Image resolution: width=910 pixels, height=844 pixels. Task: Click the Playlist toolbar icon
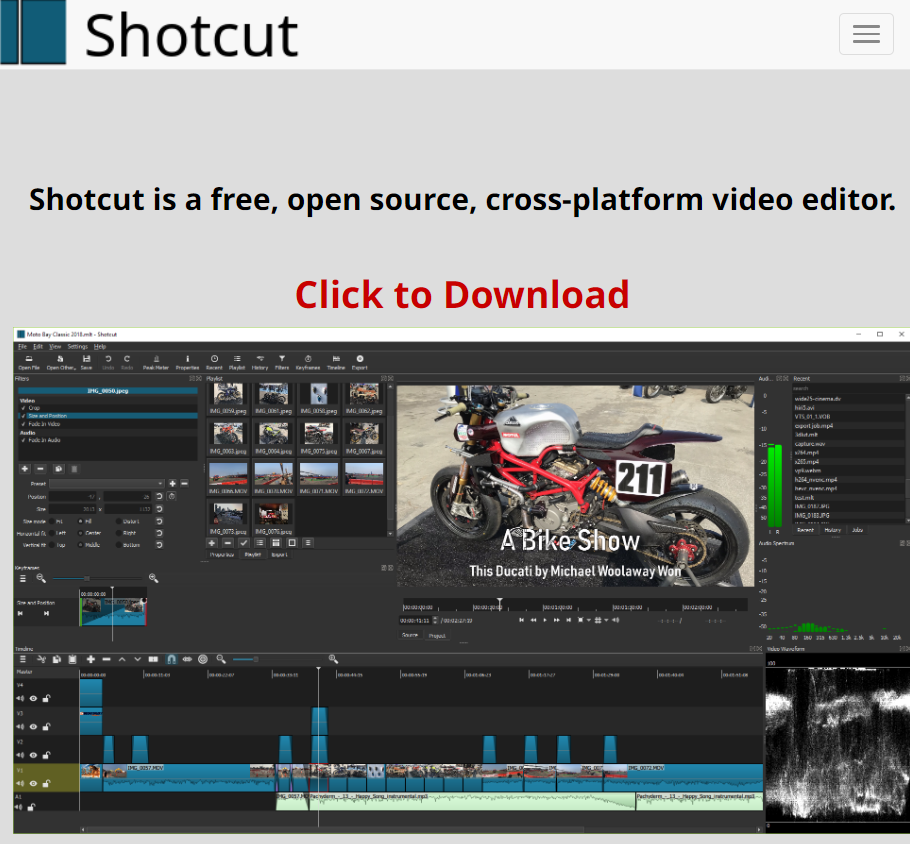coord(237,362)
